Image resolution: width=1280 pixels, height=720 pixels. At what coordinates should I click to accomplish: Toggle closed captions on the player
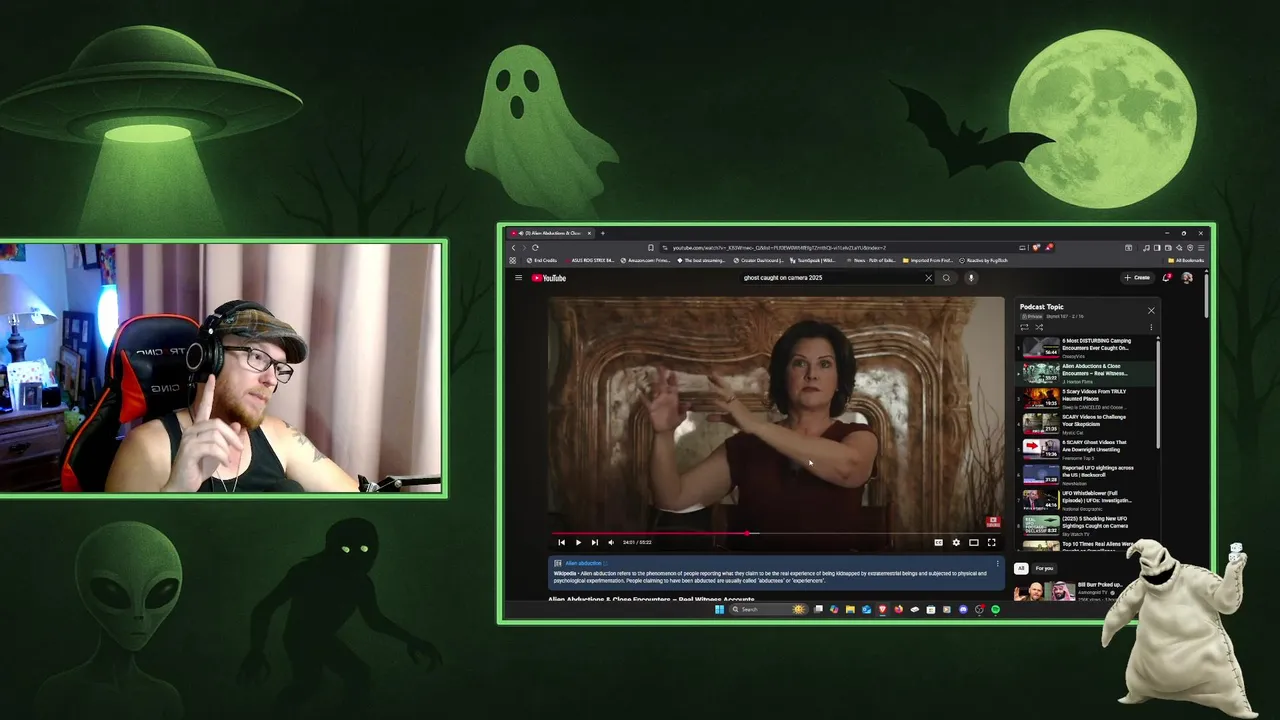point(938,542)
